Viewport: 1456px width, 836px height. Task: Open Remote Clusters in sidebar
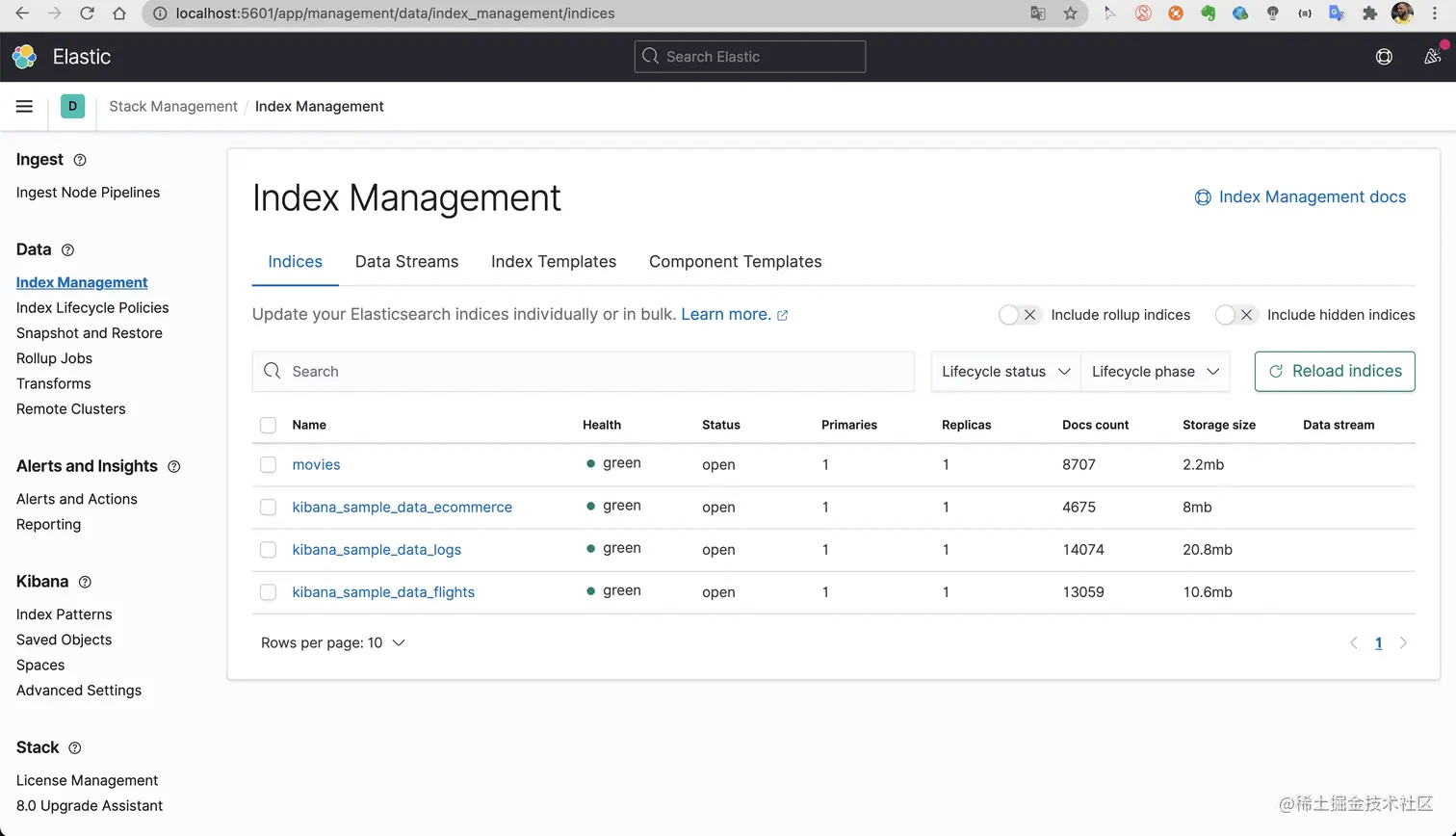70,408
